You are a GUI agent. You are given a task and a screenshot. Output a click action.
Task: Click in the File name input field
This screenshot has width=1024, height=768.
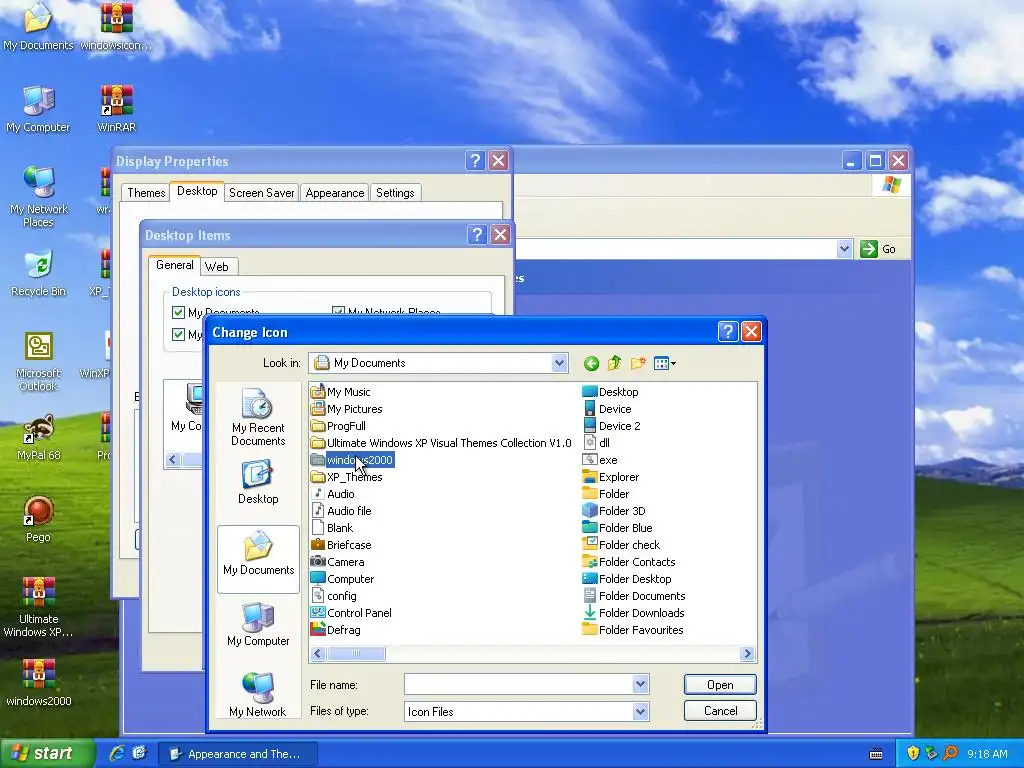point(519,684)
